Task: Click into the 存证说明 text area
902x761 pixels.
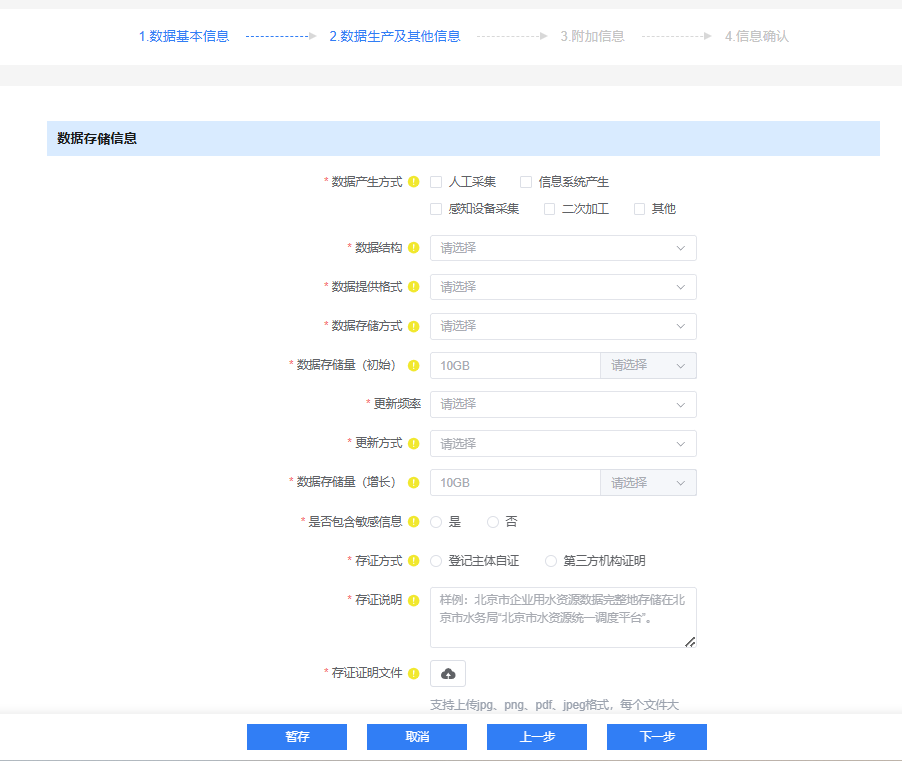Action: tap(563, 617)
